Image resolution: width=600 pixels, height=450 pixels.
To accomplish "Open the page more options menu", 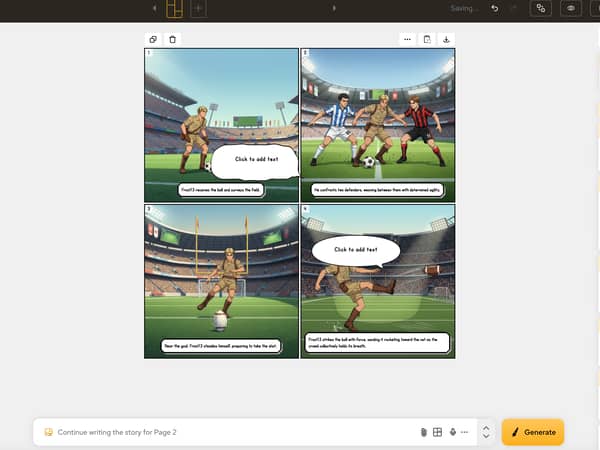I will [407, 39].
